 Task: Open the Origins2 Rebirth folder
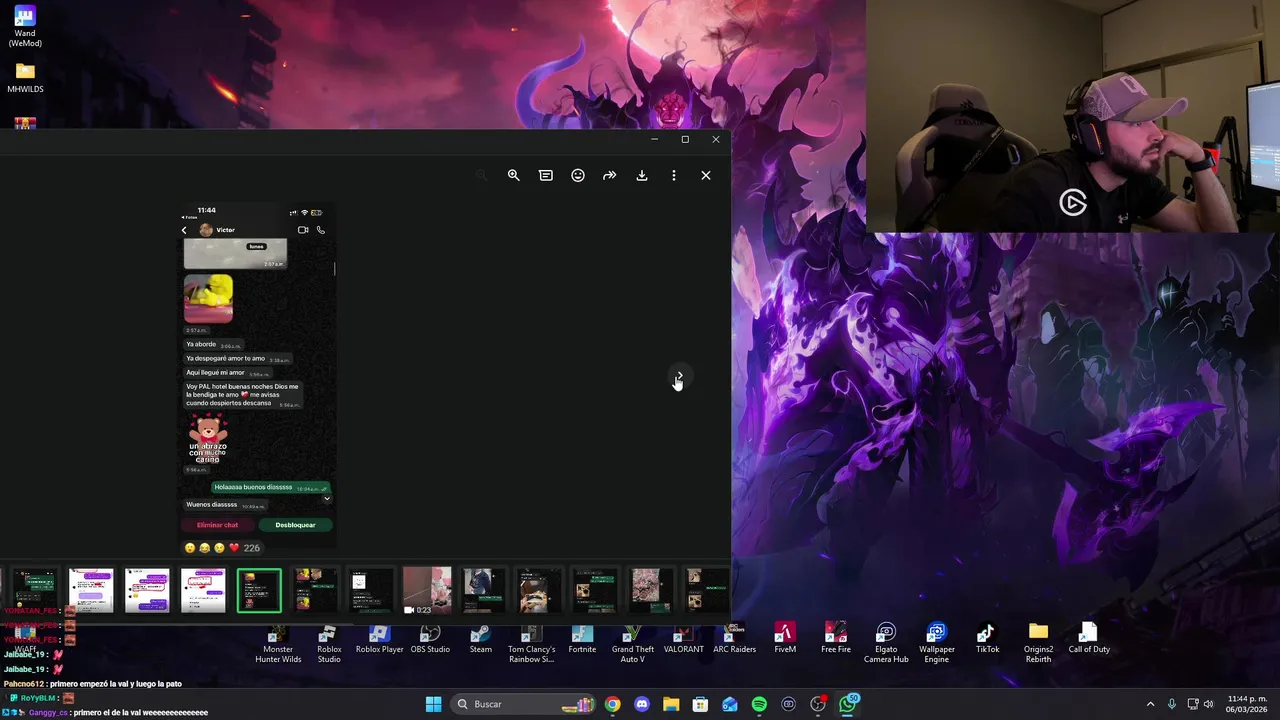pos(1038,645)
